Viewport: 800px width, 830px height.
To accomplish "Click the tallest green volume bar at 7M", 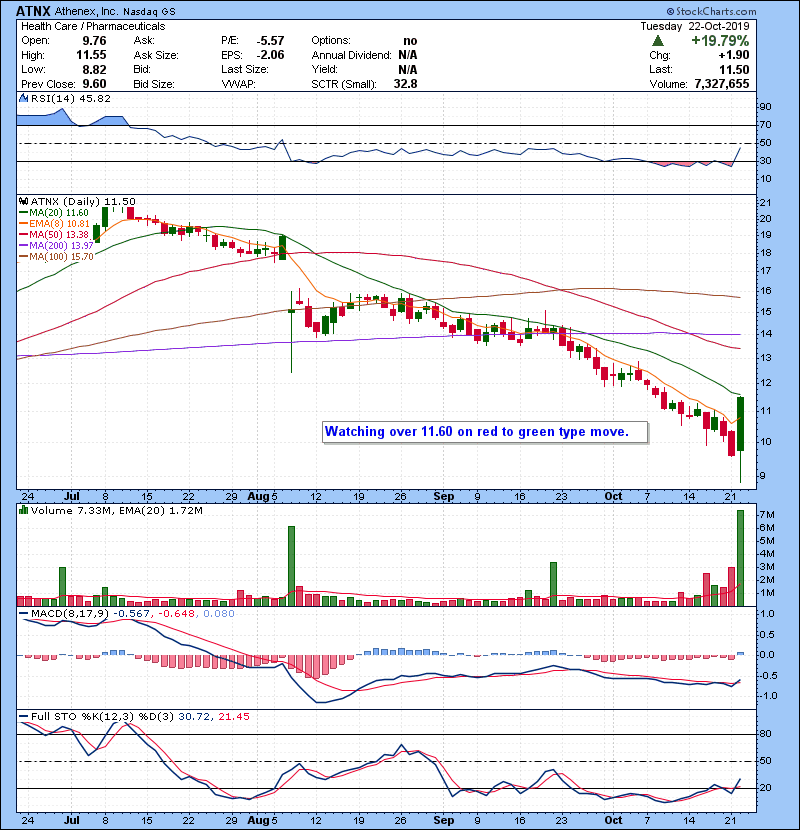I will [740, 558].
